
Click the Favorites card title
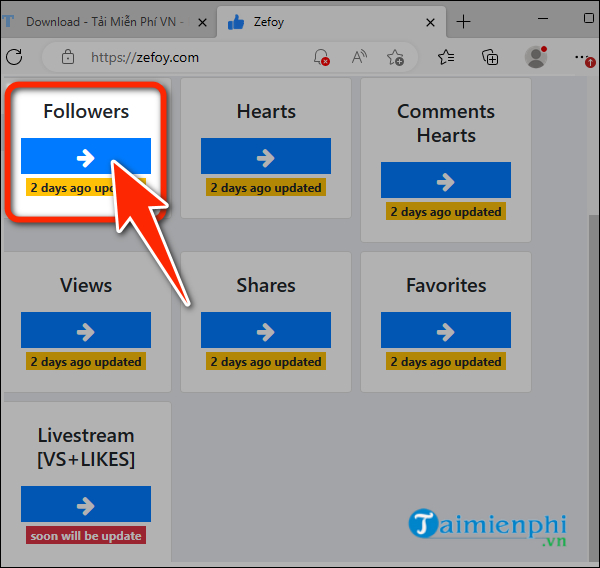point(446,286)
